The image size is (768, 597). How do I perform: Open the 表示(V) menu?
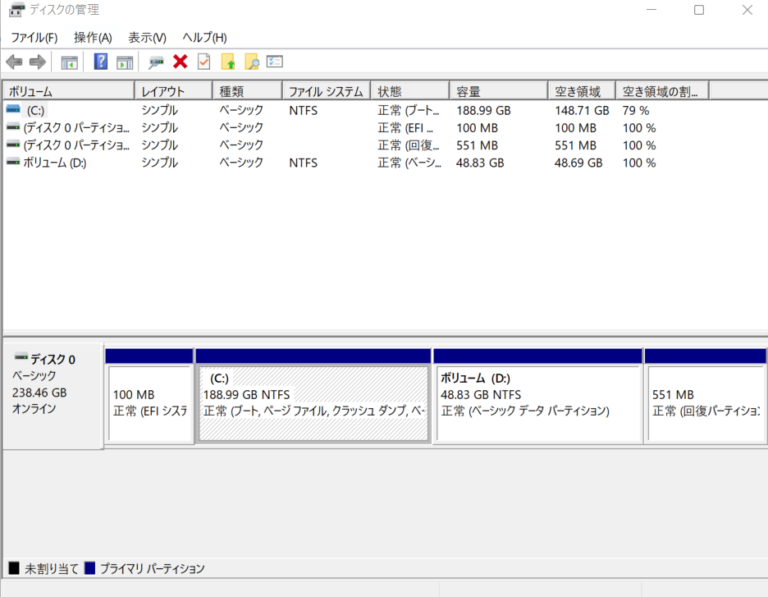[x=147, y=37]
